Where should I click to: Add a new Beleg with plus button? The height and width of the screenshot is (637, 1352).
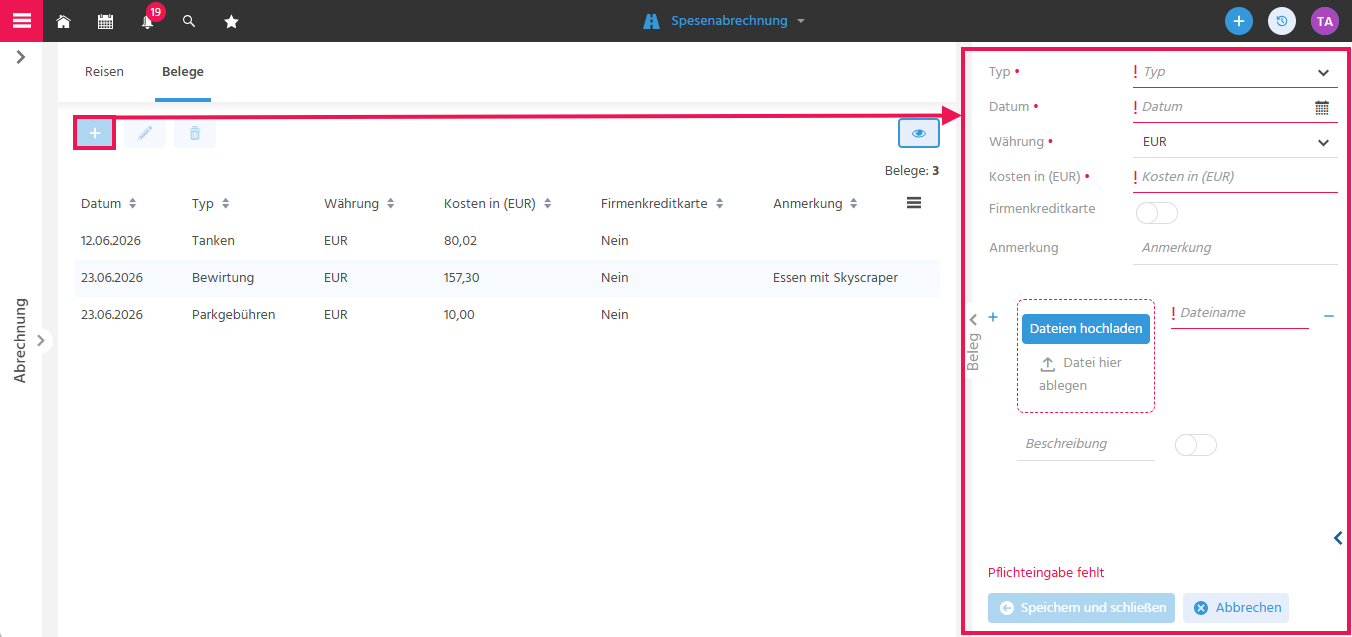(x=95, y=133)
